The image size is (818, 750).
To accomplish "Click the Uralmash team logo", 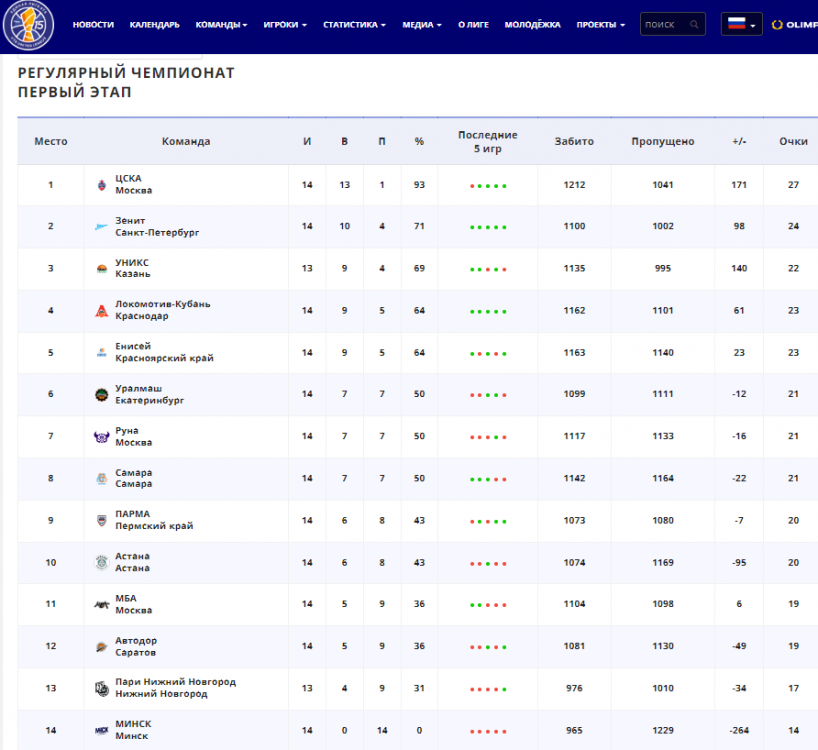I will coord(101,395).
